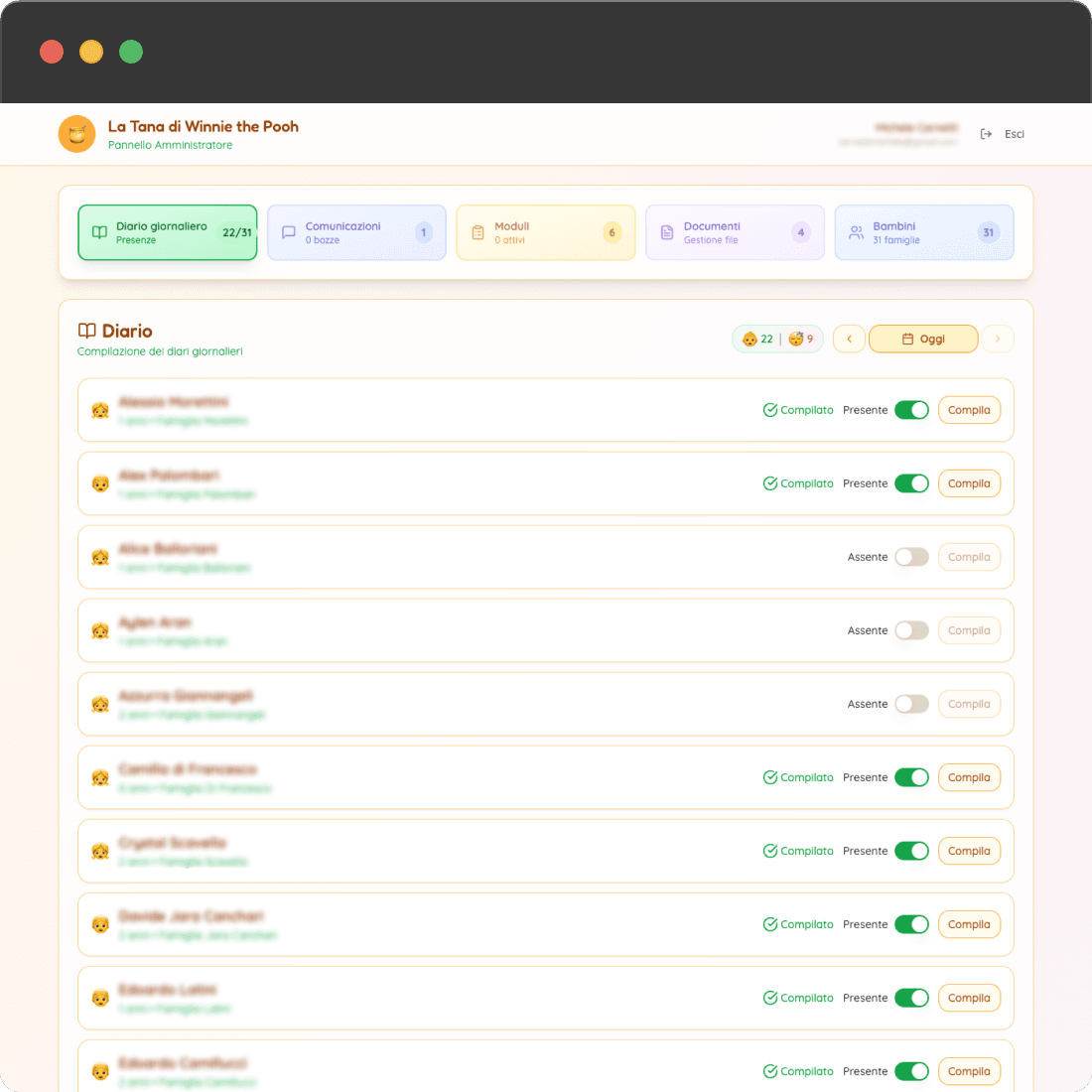Click the speech bubble icon in Comunicazioni
The height and width of the screenshot is (1092, 1092).
(289, 232)
